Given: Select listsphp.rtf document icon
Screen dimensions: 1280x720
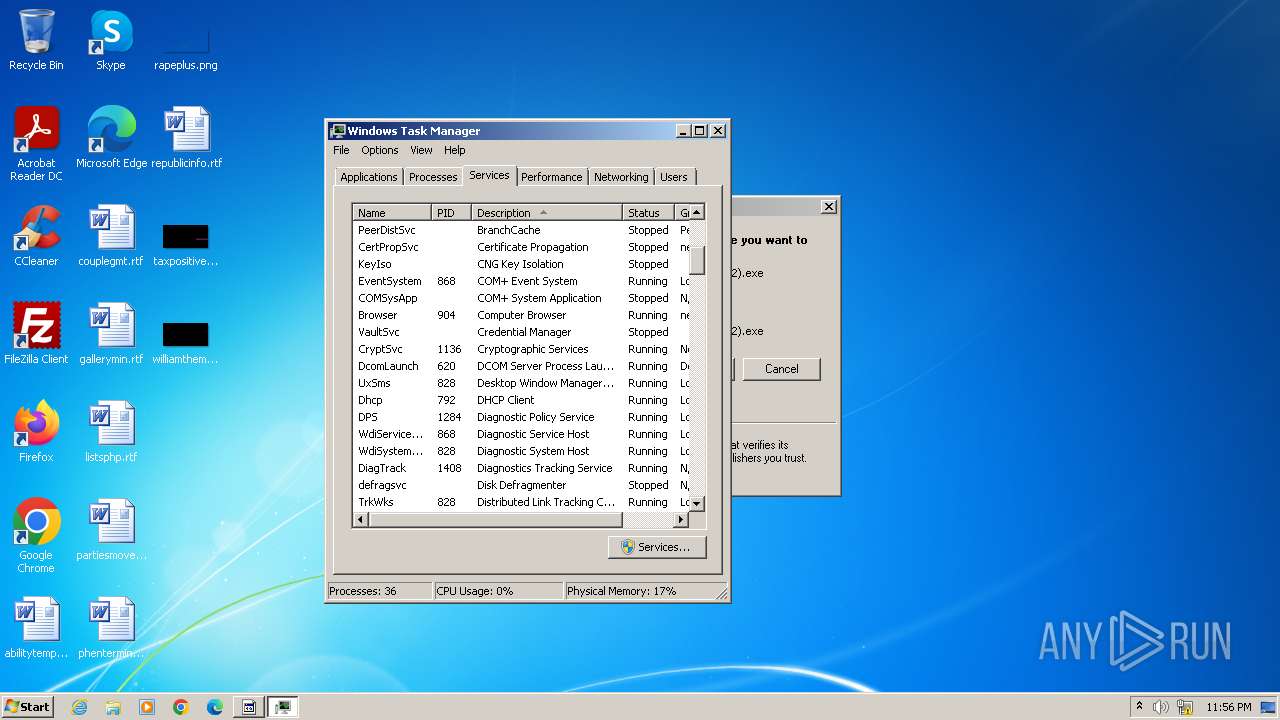Looking at the screenshot, I should pyautogui.click(x=111, y=432).
